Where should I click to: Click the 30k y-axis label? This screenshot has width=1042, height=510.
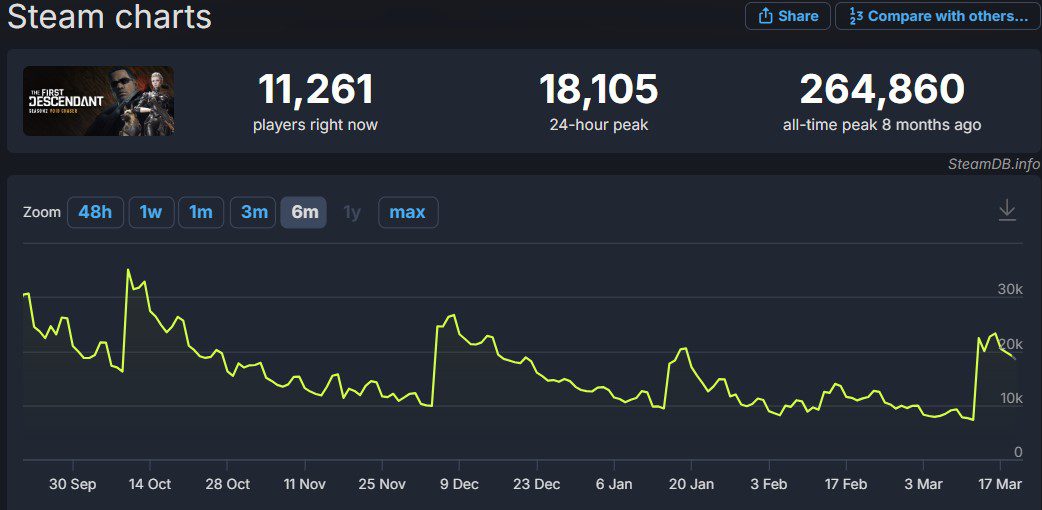(x=1010, y=289)
